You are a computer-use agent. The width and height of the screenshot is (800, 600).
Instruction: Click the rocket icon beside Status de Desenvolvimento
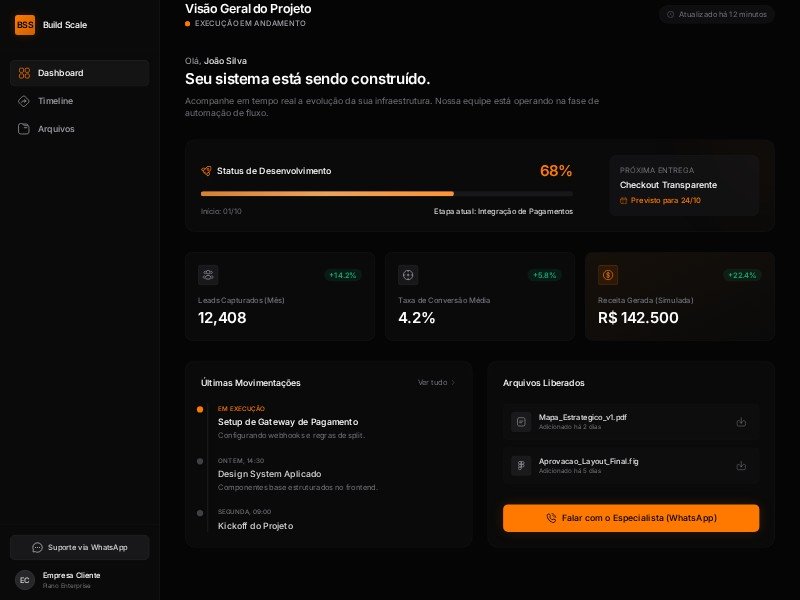coord(206,171)
